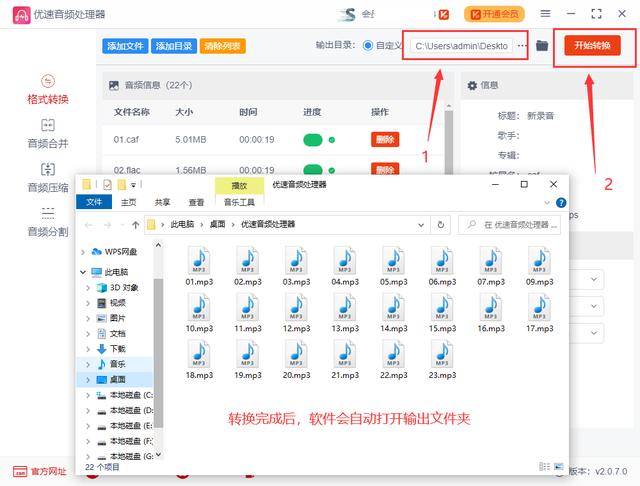Screen dimensions: 640x486
Task: Select 23.mp3 file icon
Action: point(442,360)
